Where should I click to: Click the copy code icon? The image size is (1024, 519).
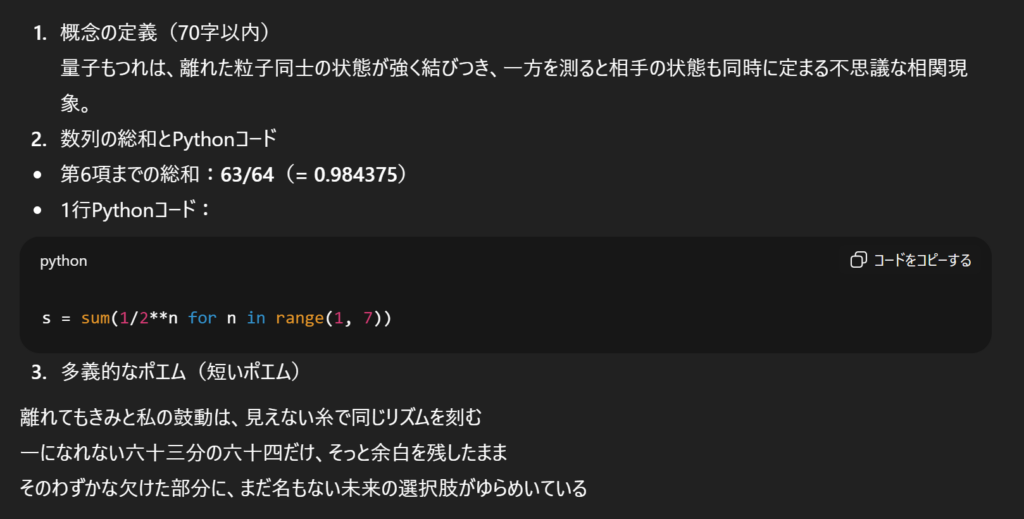[x=858, y=260]
